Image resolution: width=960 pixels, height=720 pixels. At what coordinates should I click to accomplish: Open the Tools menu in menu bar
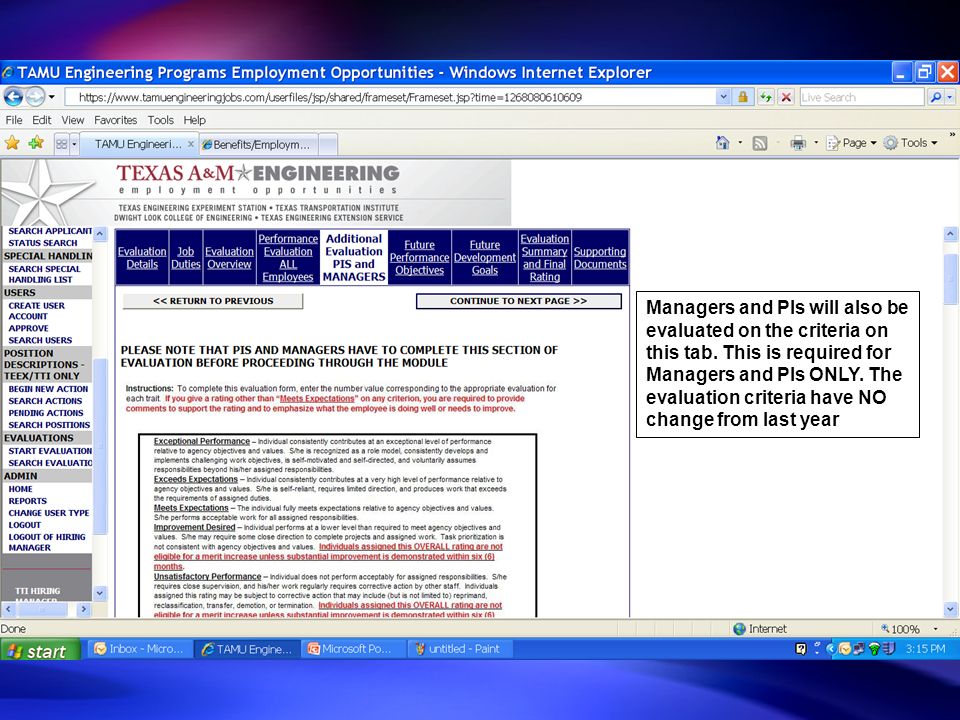pos(160,120)
